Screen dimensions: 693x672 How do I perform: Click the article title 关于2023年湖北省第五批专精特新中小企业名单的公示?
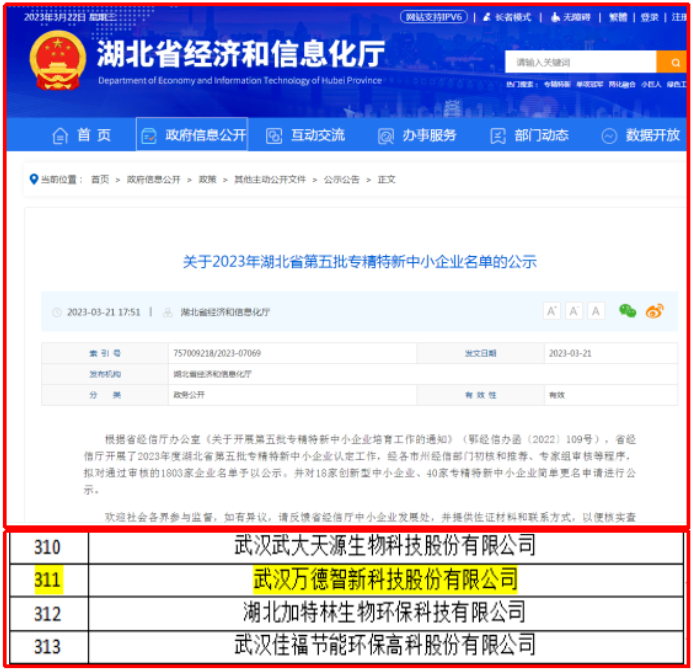tap(359, 262)
